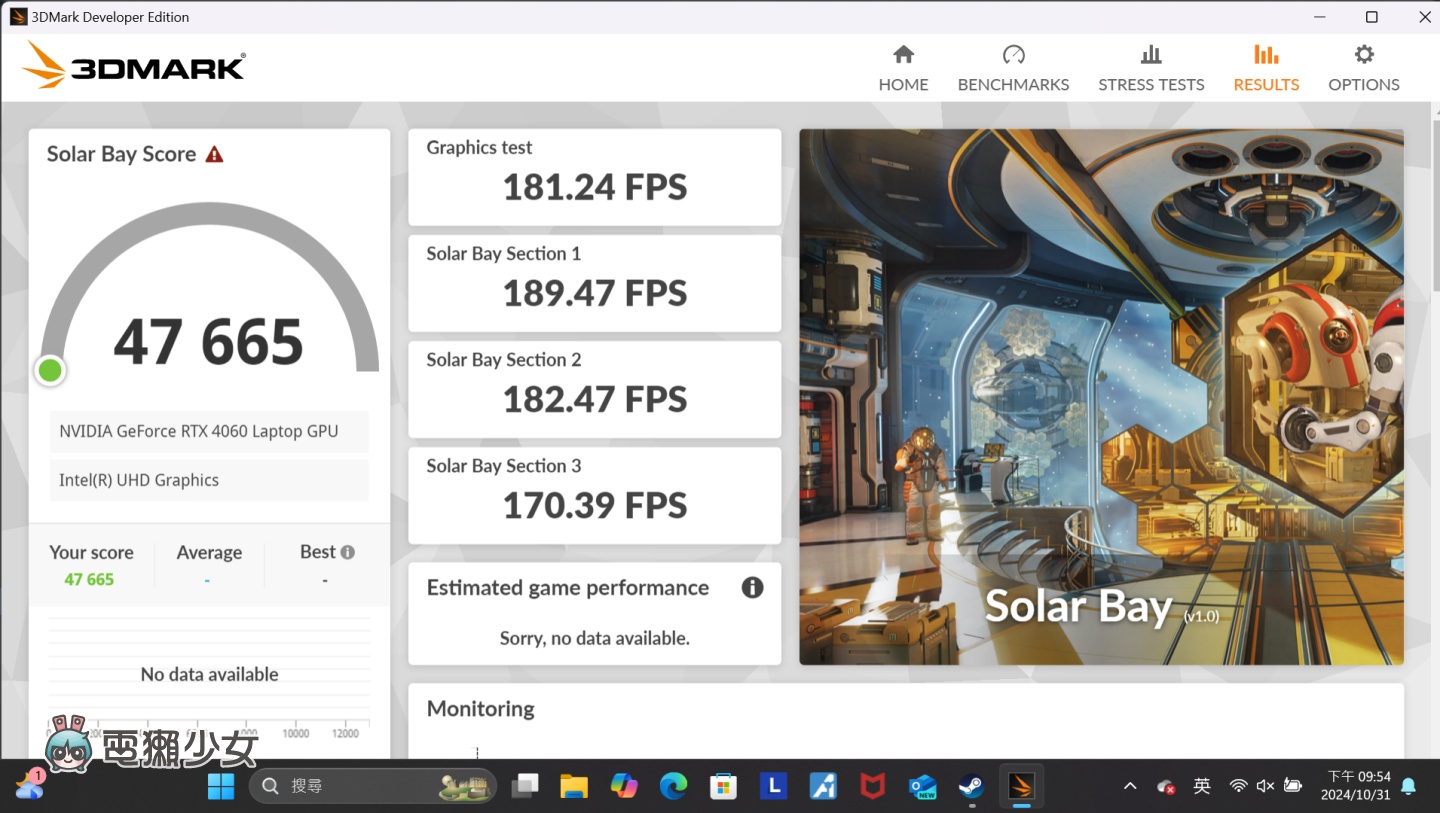Open McAfee from the taskbar
This screenshot has width=1440, height=813.
[x=872, y=787]
